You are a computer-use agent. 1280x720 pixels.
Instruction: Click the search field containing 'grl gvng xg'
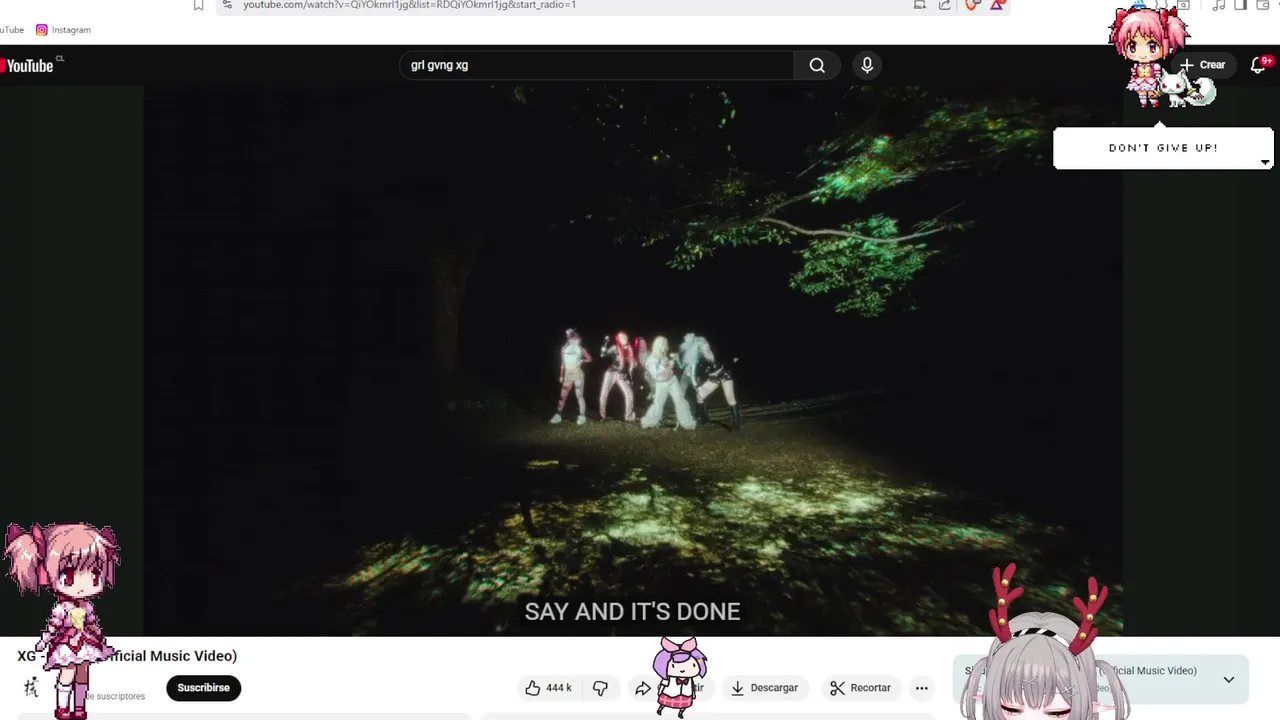[x=596, y=65]
